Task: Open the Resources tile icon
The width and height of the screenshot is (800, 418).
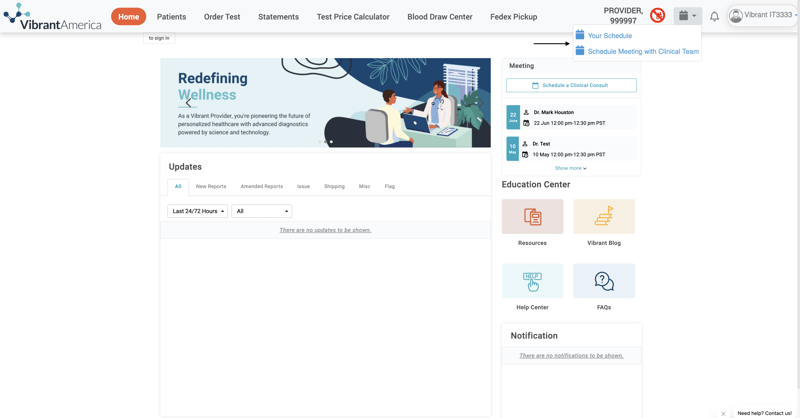Action: tap(533, 216)
